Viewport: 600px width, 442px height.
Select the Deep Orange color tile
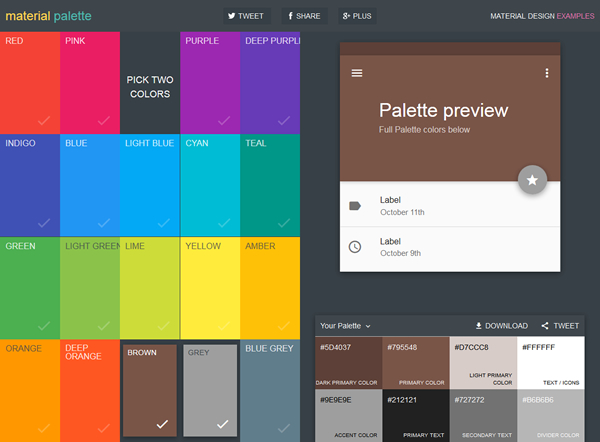coord(90,391)
